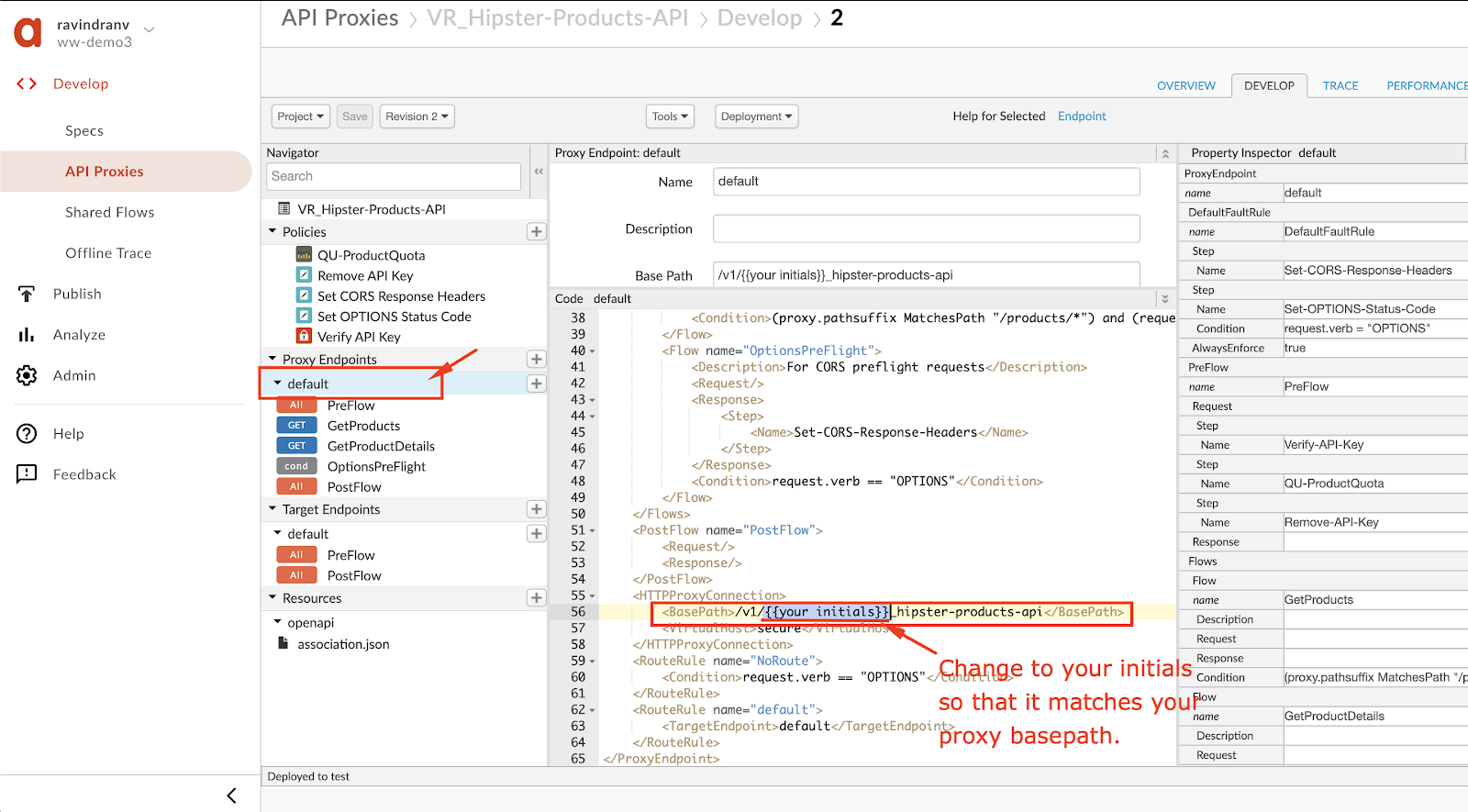Switch to the TRACE tab
The image size is (1468, 812).
pos(1340,85)
